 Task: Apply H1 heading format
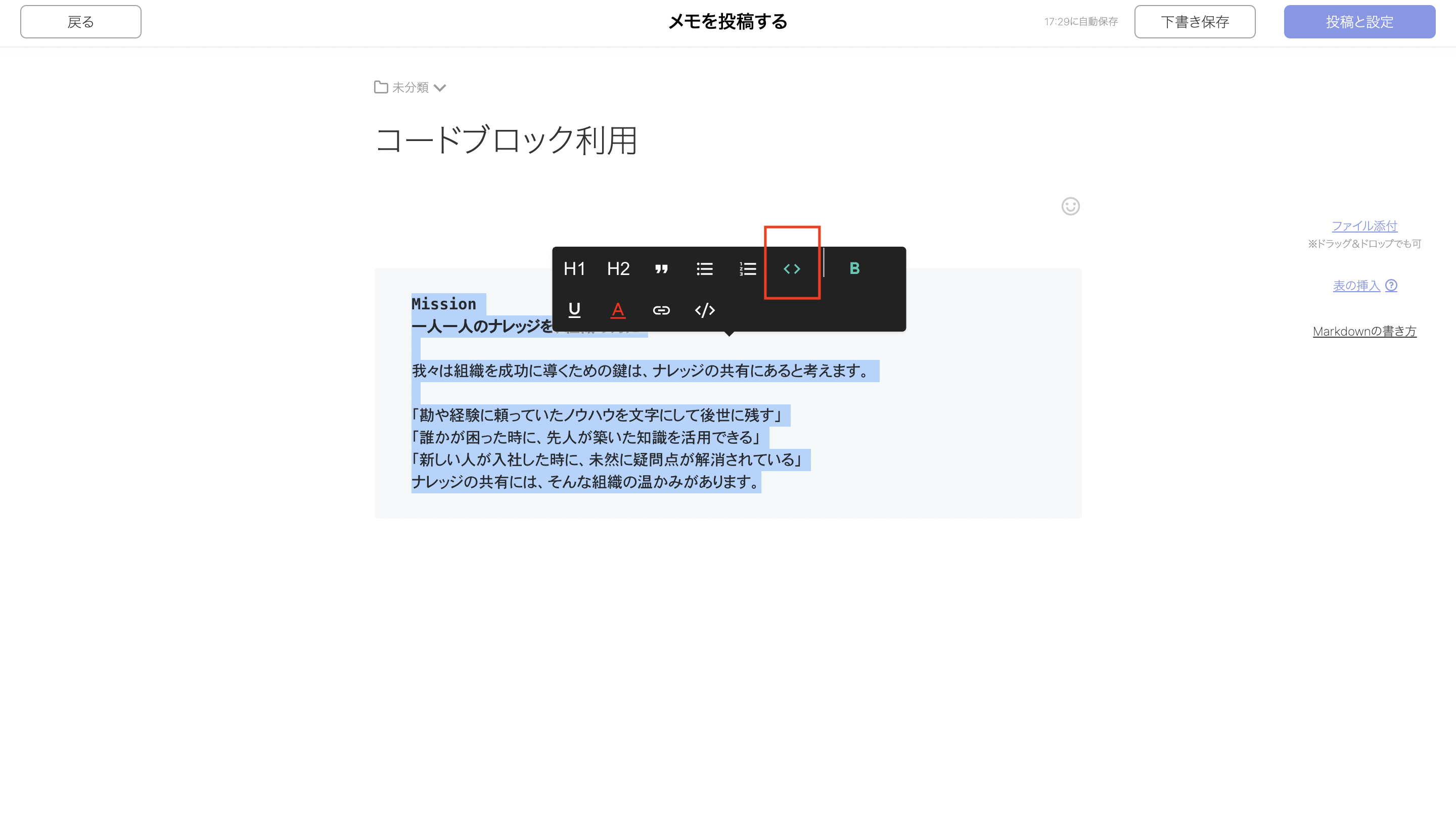(574, 268)
